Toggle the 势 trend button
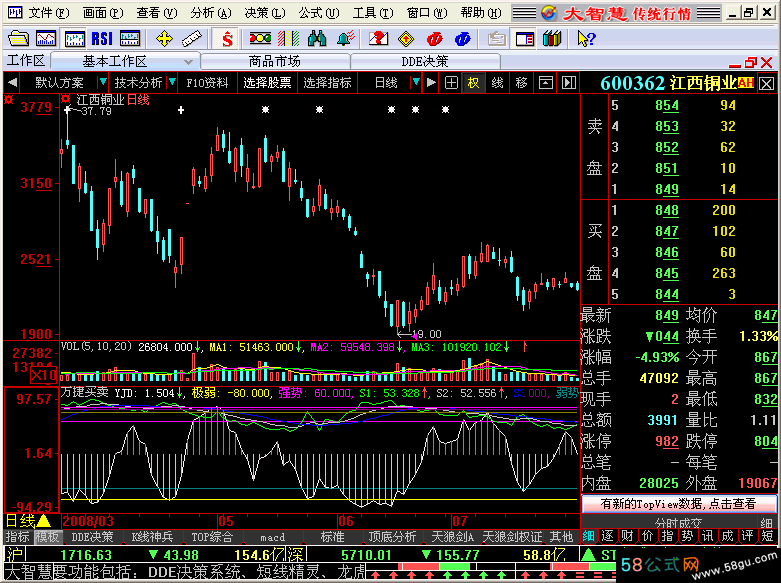This screenshot has width=781, height=583. point(687,536)
